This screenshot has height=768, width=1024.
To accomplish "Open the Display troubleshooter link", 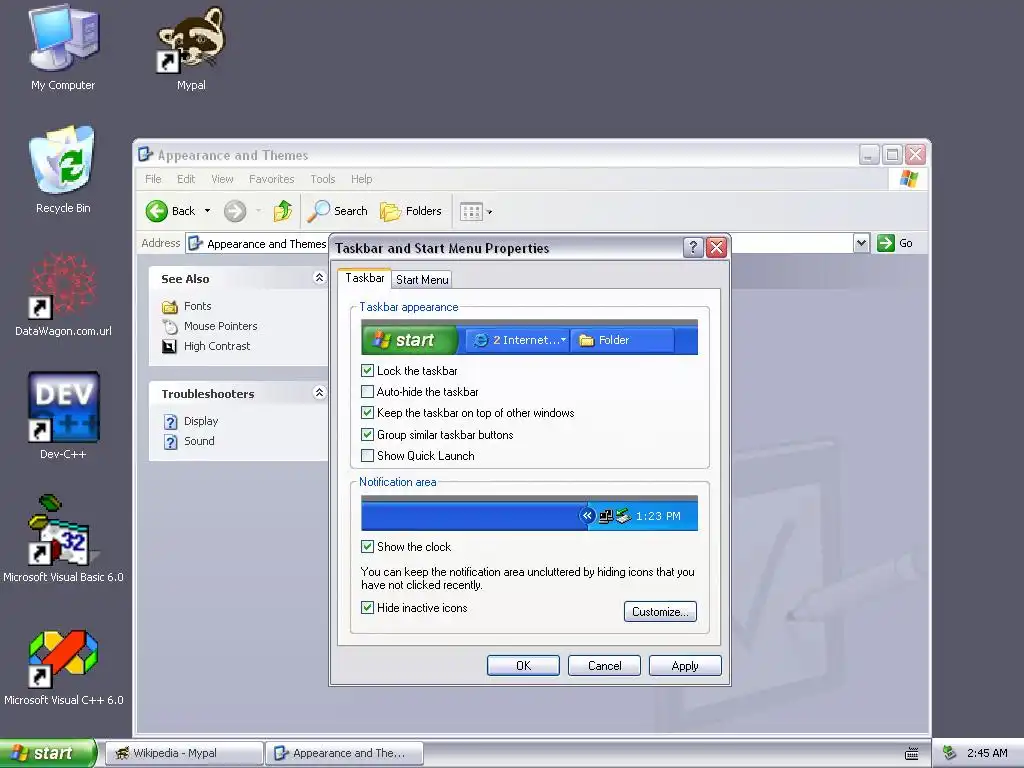I will (x=201, y=421).
